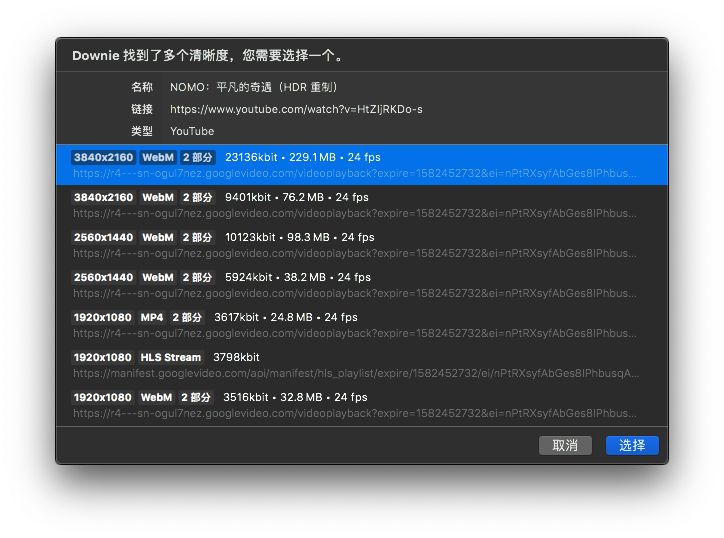Click the type value YouTube

192,131
